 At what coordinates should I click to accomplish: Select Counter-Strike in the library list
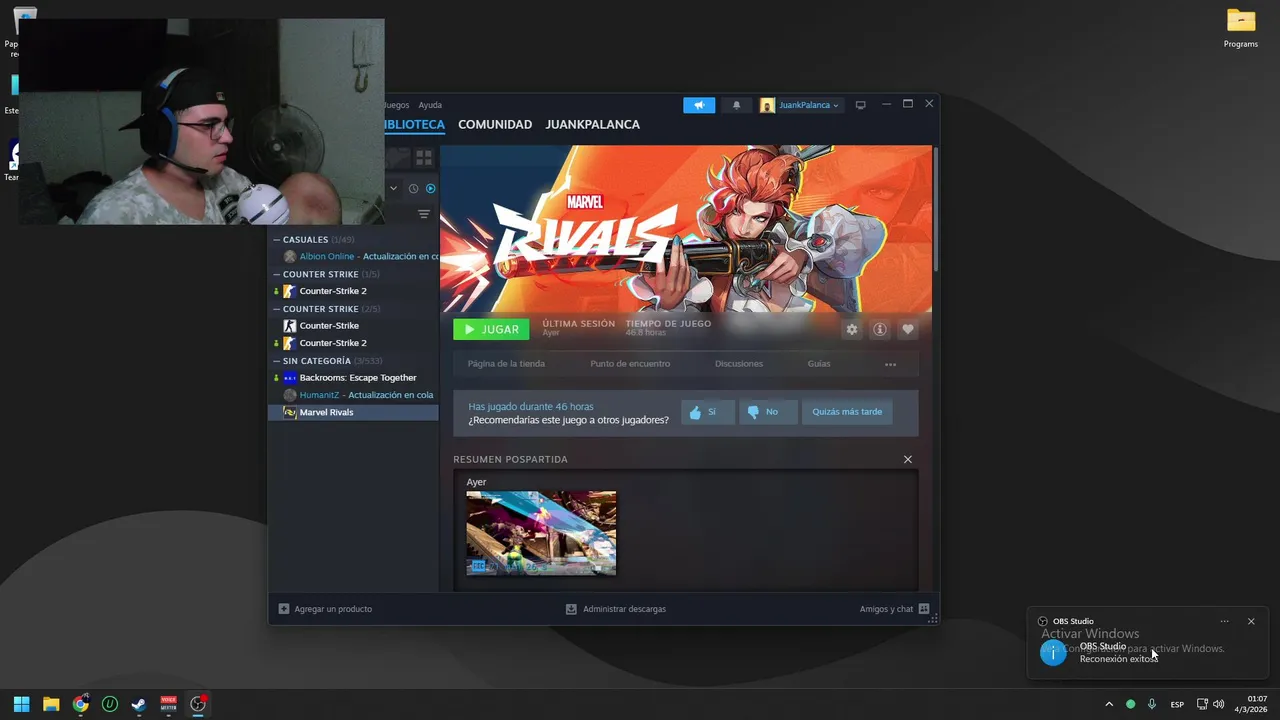click(354, 326)
